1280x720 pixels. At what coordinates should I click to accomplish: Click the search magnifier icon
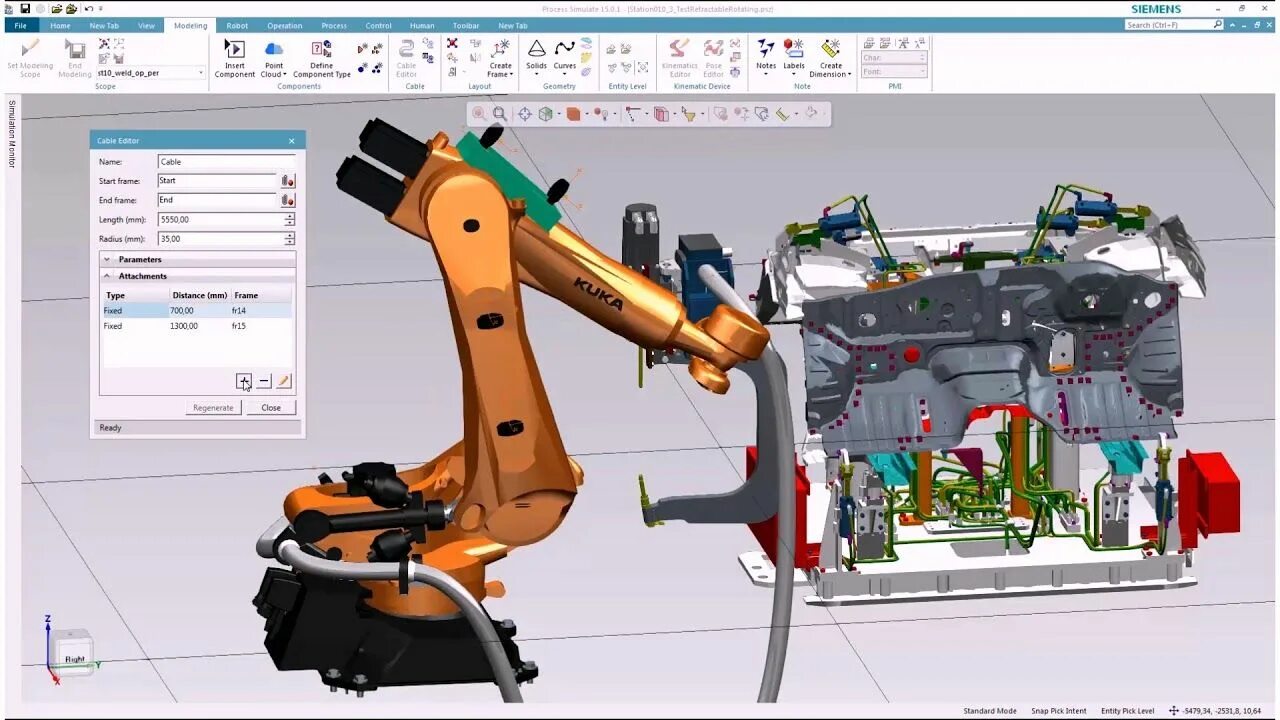click(1217, 24)
